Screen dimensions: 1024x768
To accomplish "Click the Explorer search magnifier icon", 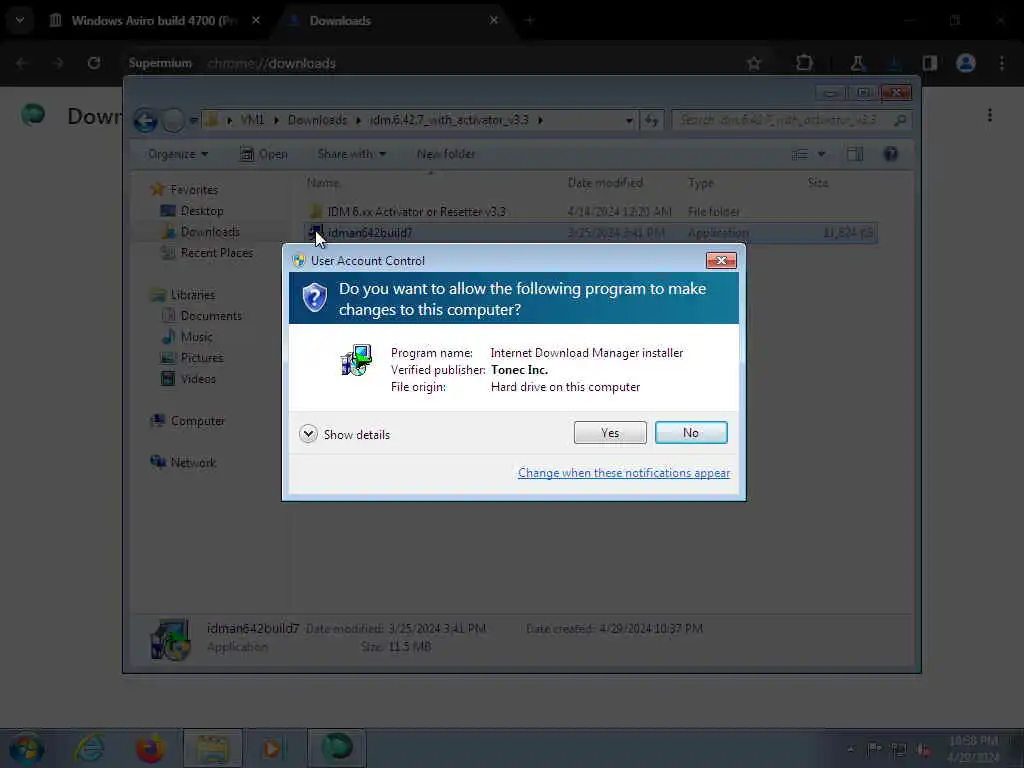I will click(x=900, y=120).
